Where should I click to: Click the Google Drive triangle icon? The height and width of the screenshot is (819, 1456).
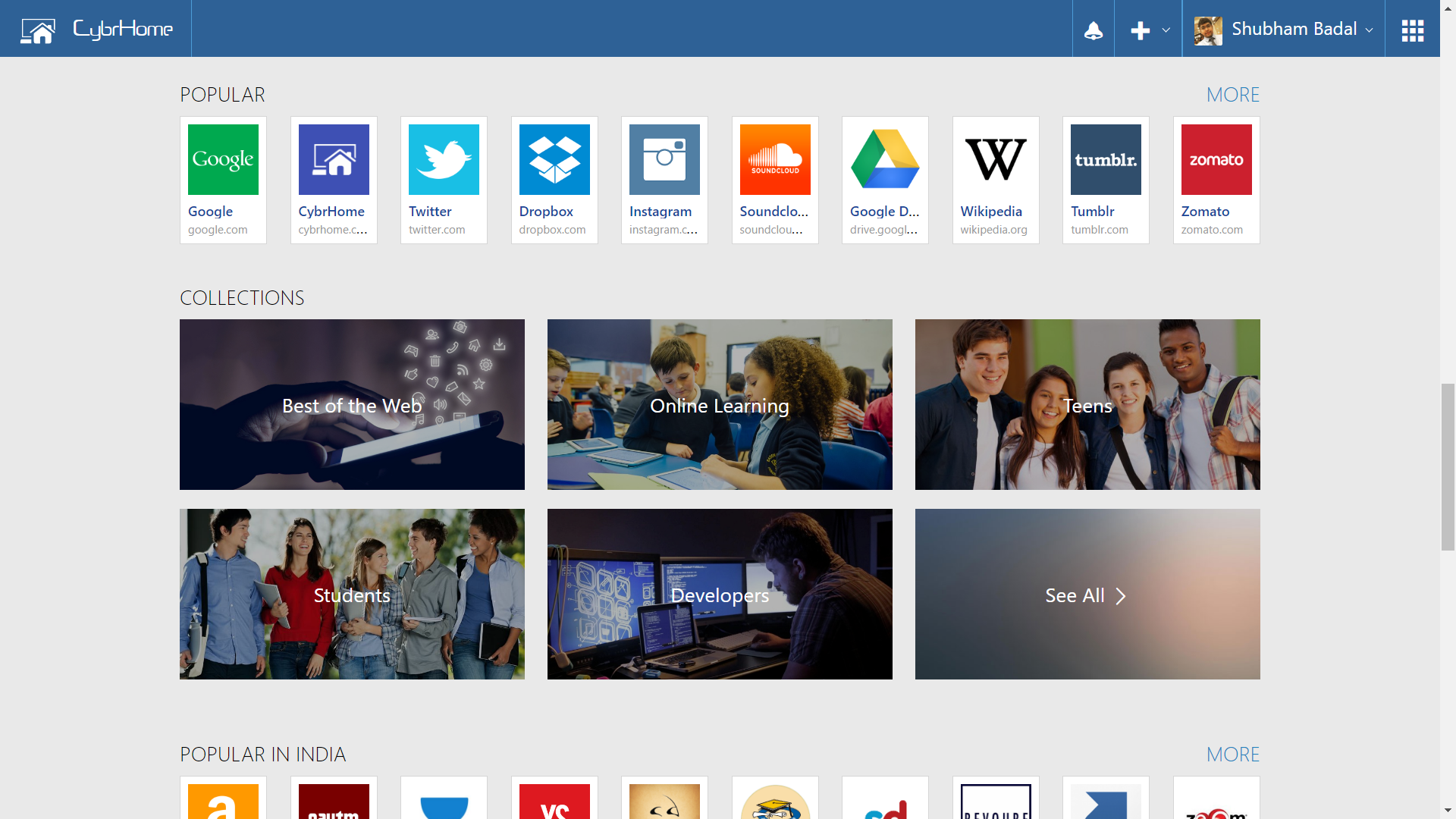tap(885, 159)
